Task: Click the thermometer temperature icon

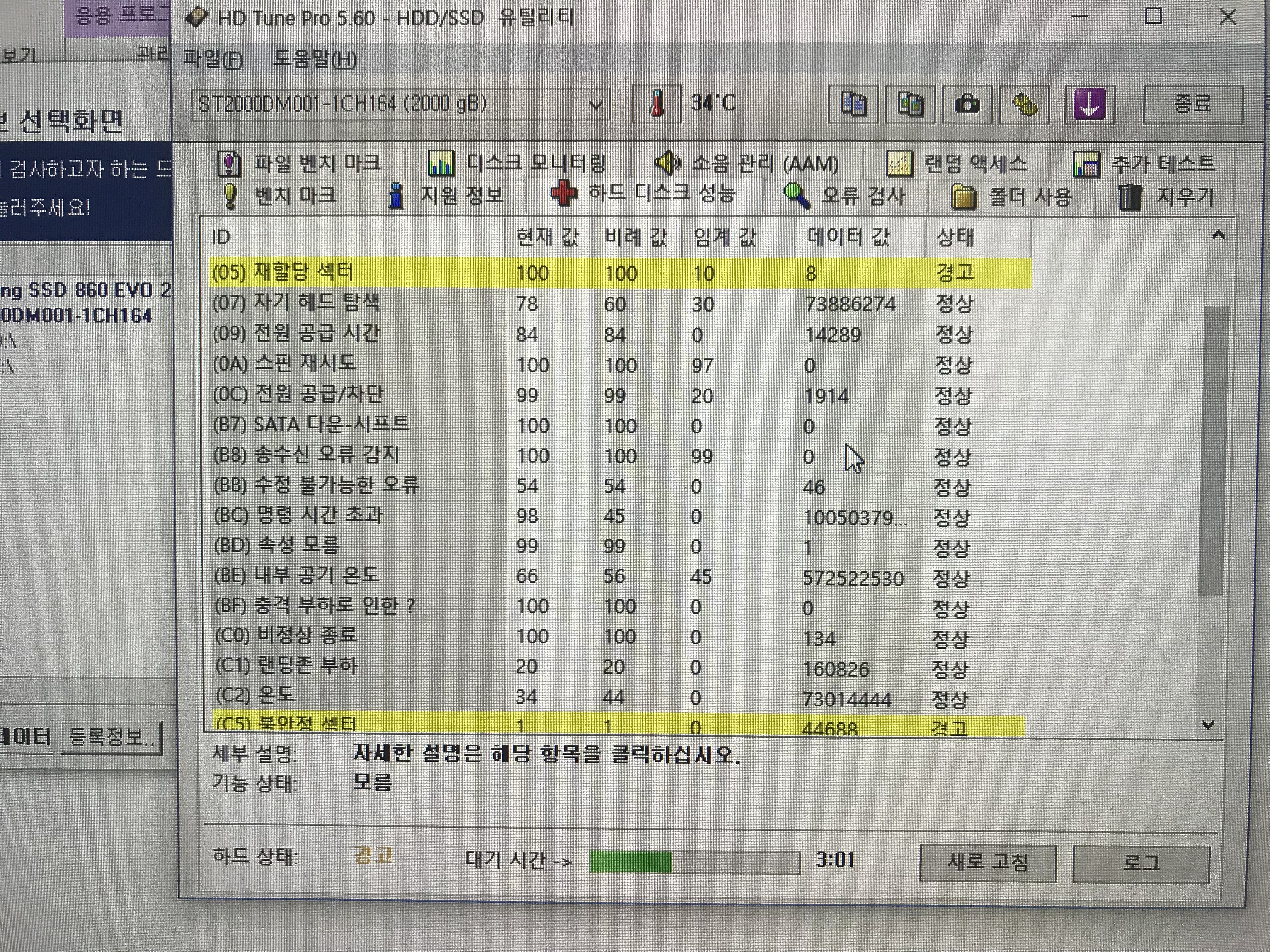Action: (x=656, y=104)
